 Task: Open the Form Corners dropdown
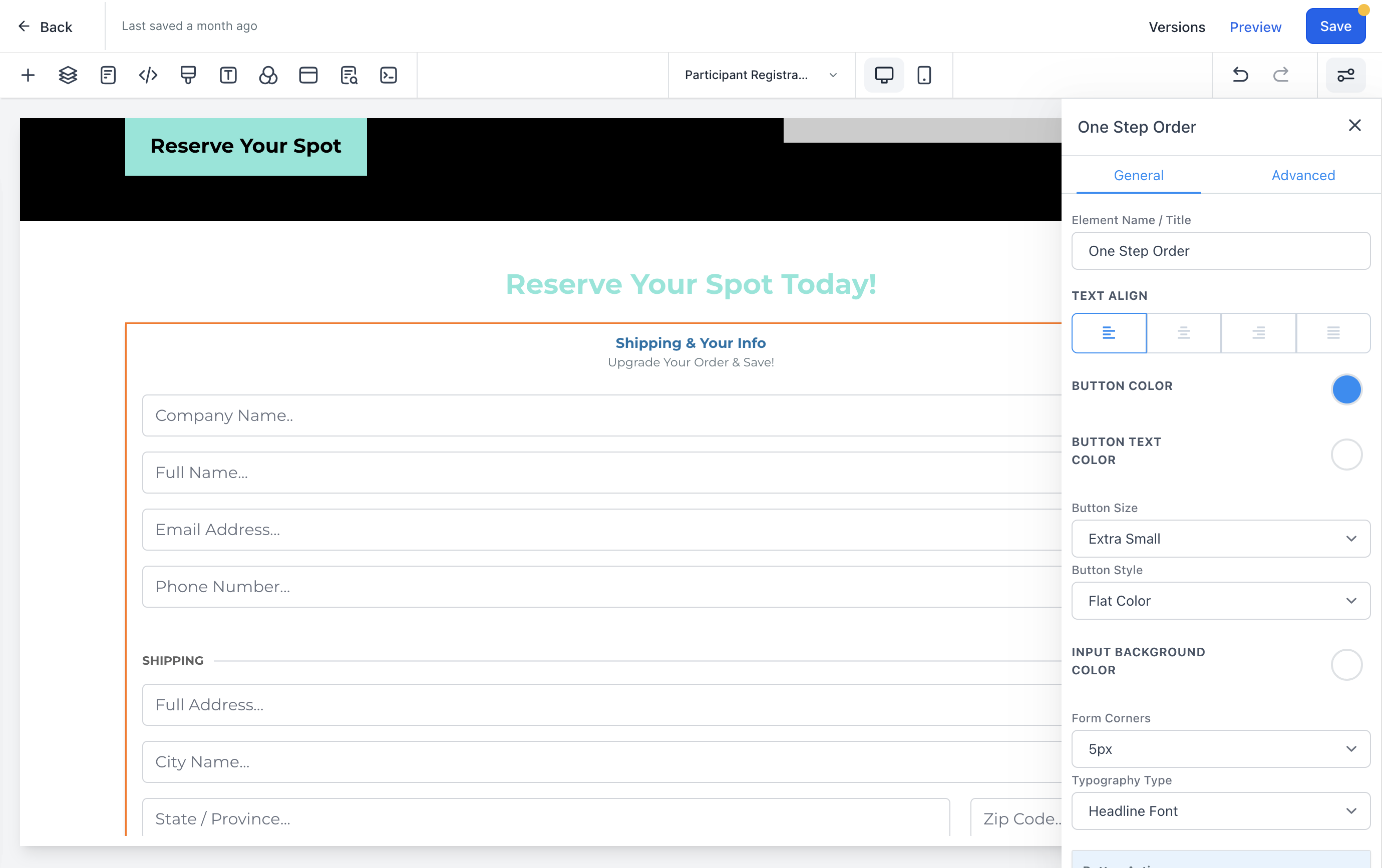(1221, 749)
